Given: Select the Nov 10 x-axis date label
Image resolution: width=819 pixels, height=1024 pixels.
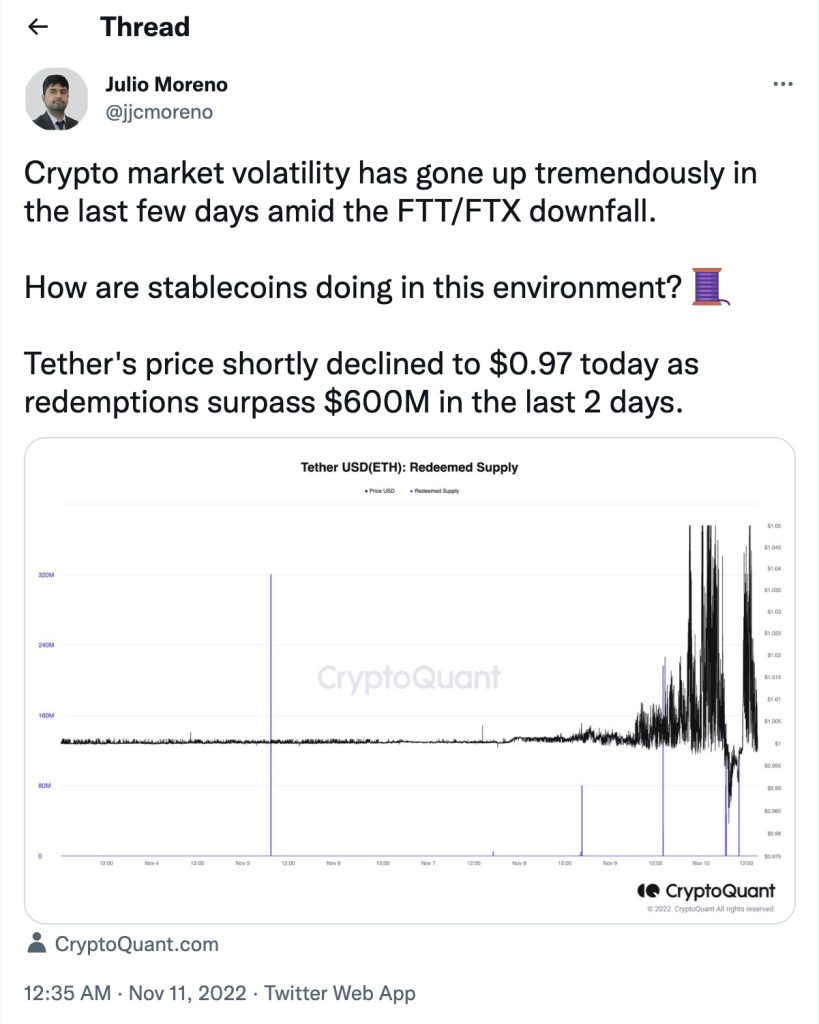Looking at the screenshot, I should (700, 862).
